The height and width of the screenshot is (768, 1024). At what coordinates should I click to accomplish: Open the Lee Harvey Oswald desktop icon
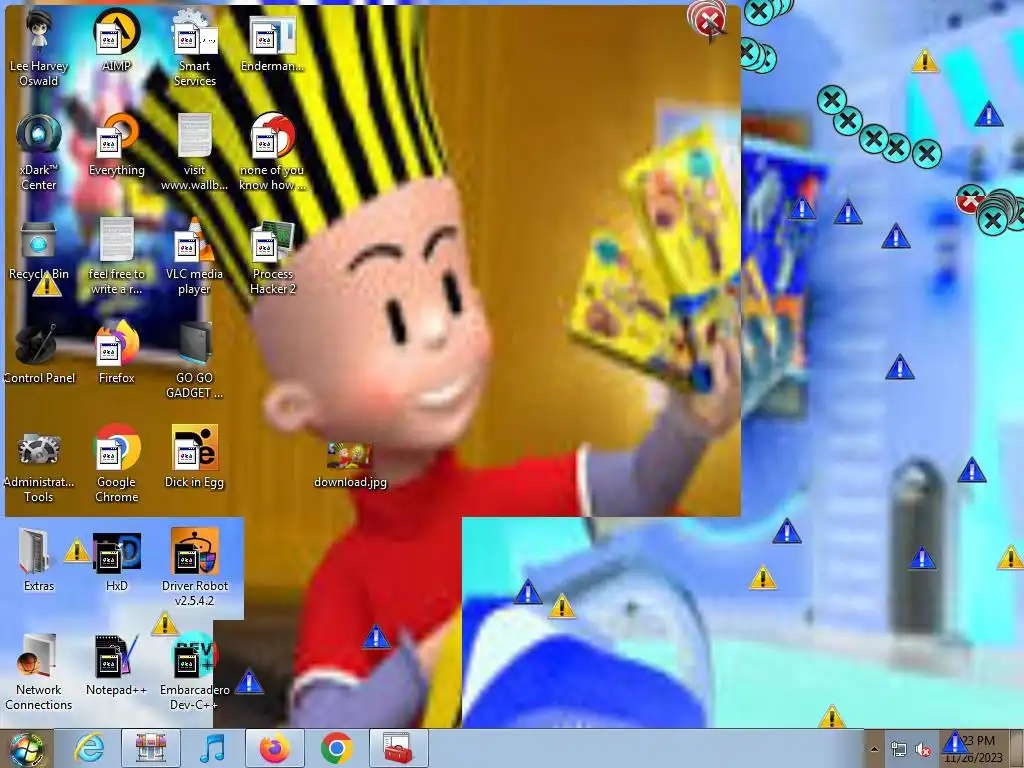(39, 48)
